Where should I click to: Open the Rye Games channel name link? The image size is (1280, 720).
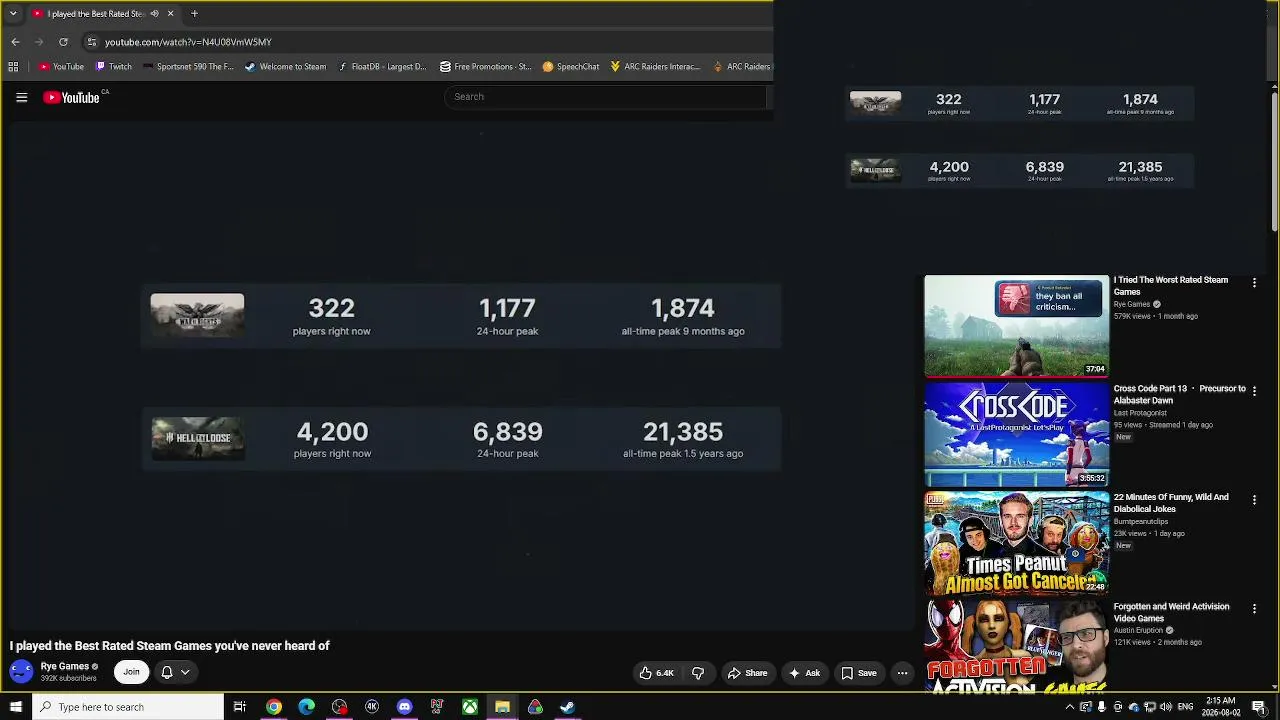(x=65, y=667)
